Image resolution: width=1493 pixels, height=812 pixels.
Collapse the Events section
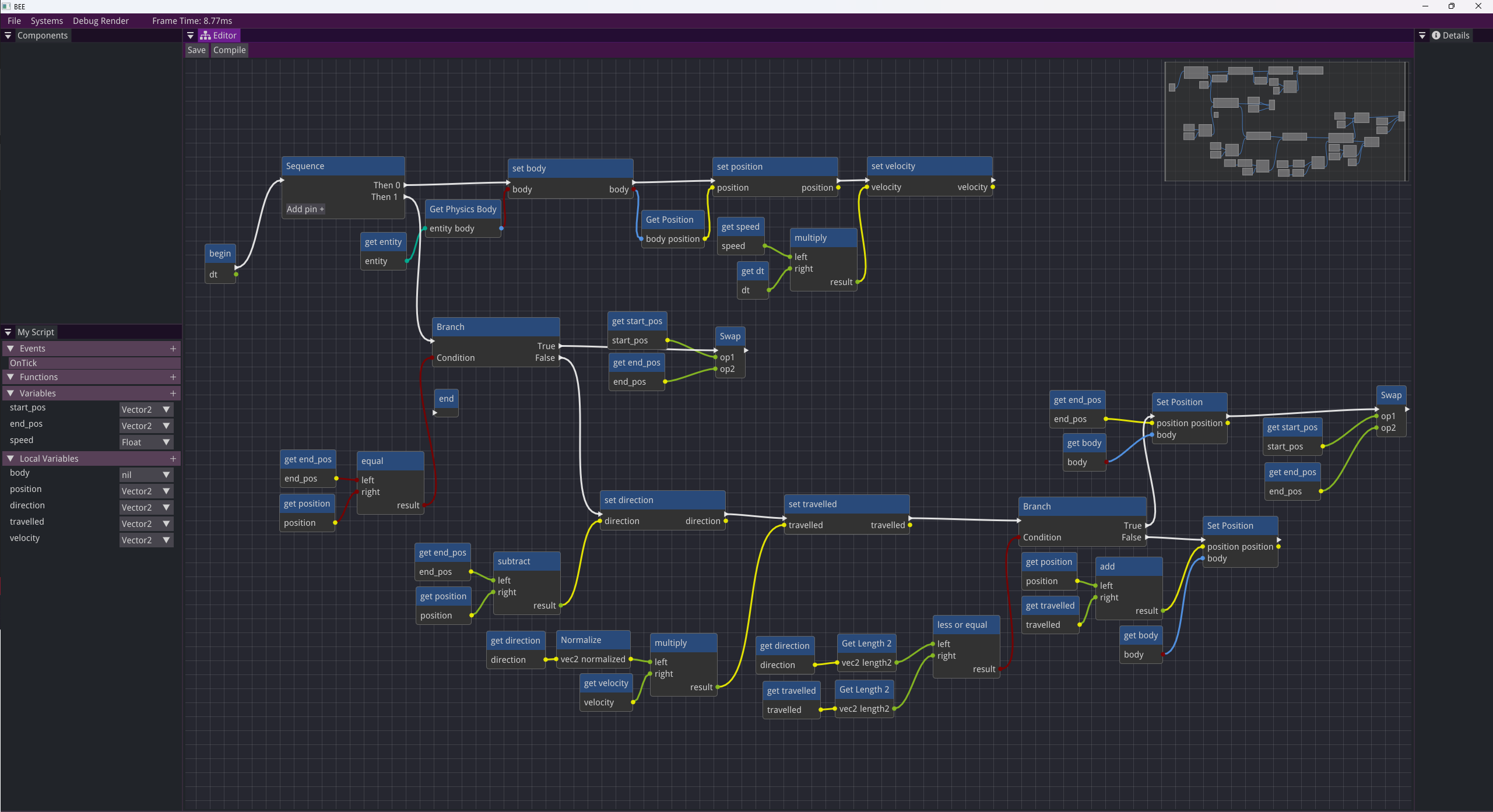point(10,349)
